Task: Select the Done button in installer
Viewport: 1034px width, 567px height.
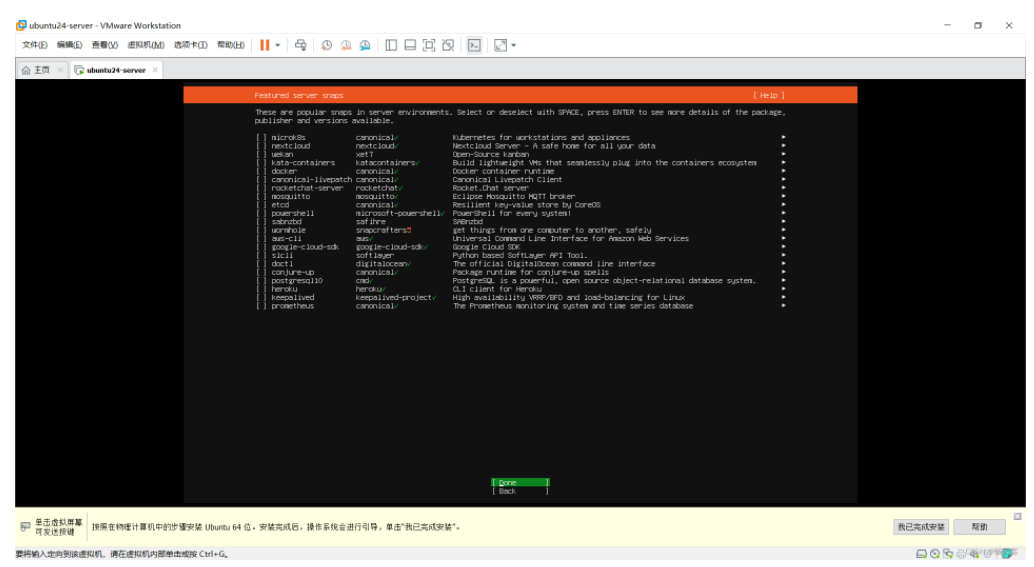Action: (x=520, y=483)
